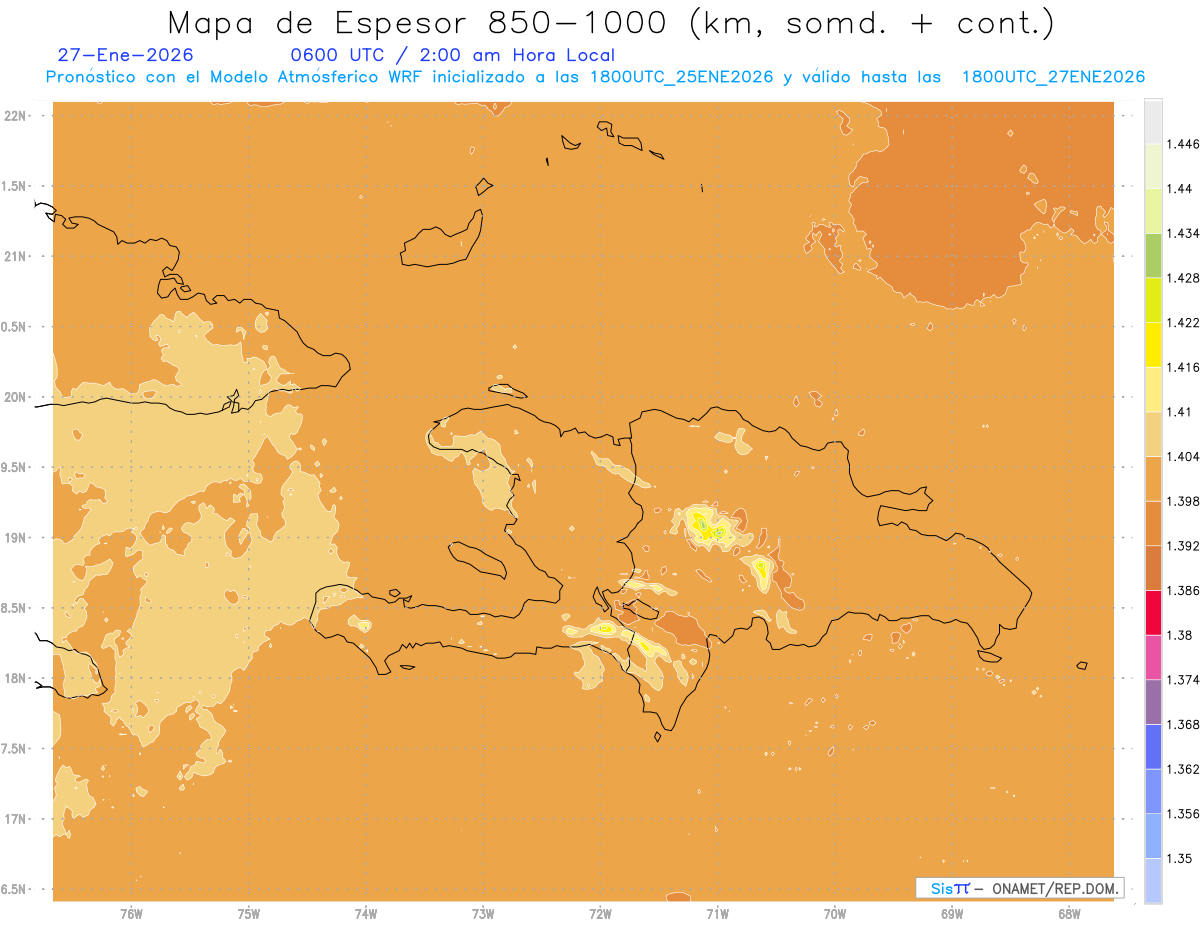Pick the purple legend swatch between 1.368 and 1.374
Image resolution: width=1200 pixels, height=927 pixels.
click(1153, 702)
